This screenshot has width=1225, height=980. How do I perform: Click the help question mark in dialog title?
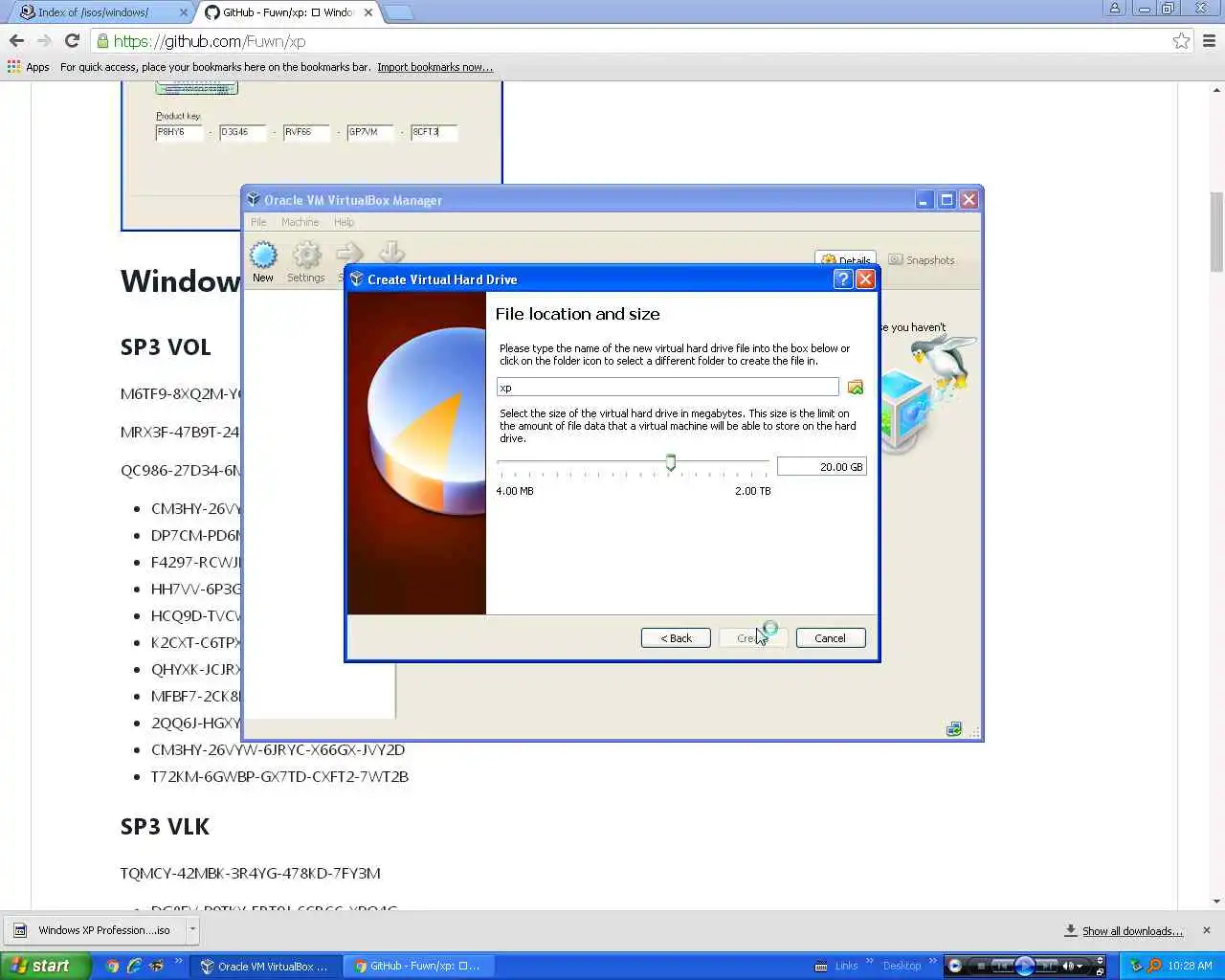coord(842,278)
